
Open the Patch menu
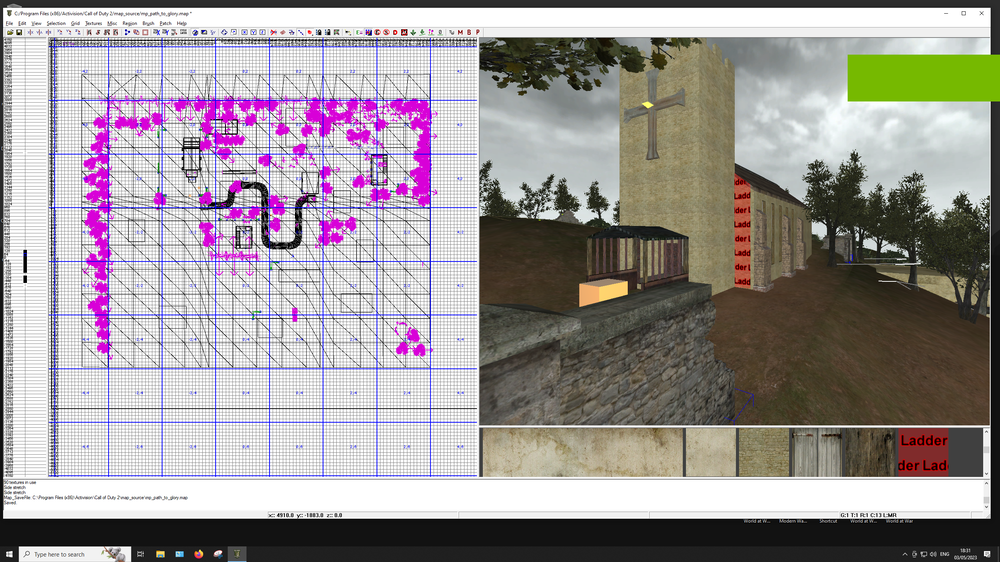[x=165, y=23]
